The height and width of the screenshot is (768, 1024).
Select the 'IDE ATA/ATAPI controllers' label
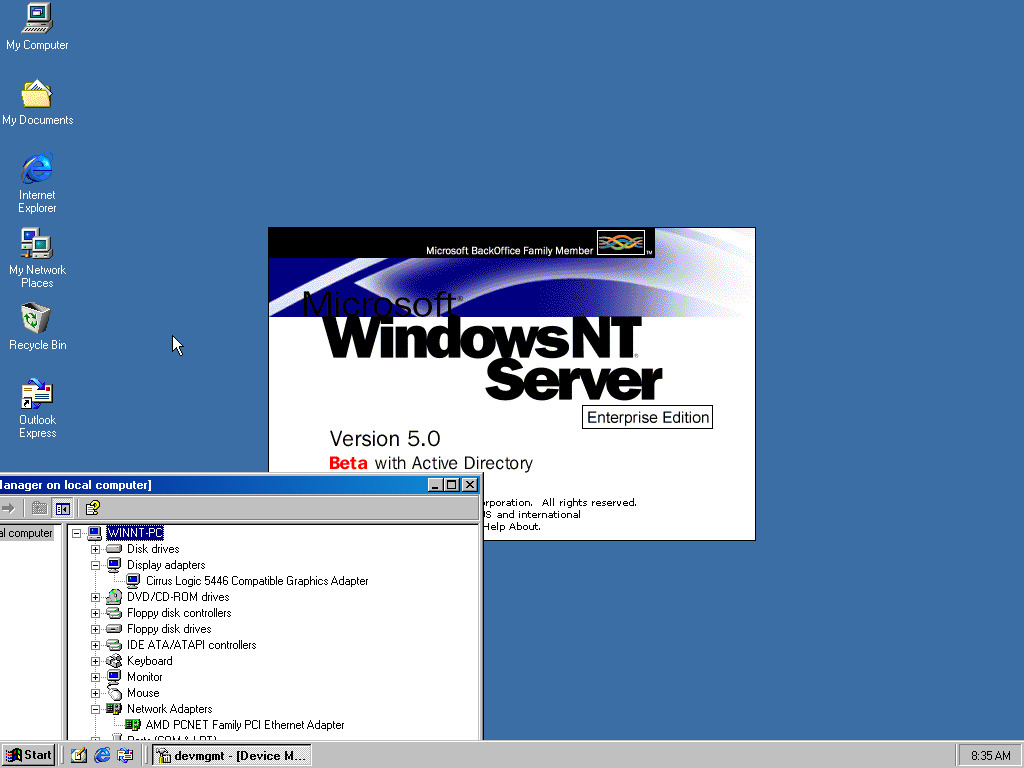191,645
